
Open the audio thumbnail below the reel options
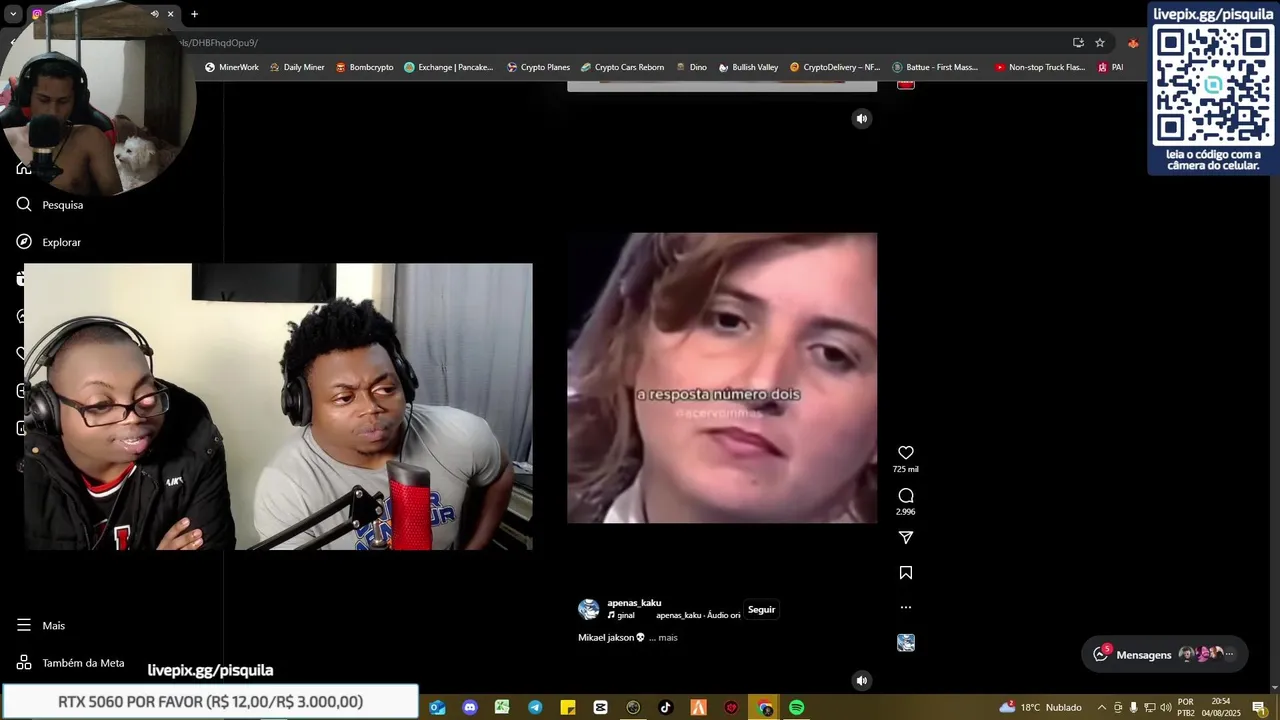[906, 643]
